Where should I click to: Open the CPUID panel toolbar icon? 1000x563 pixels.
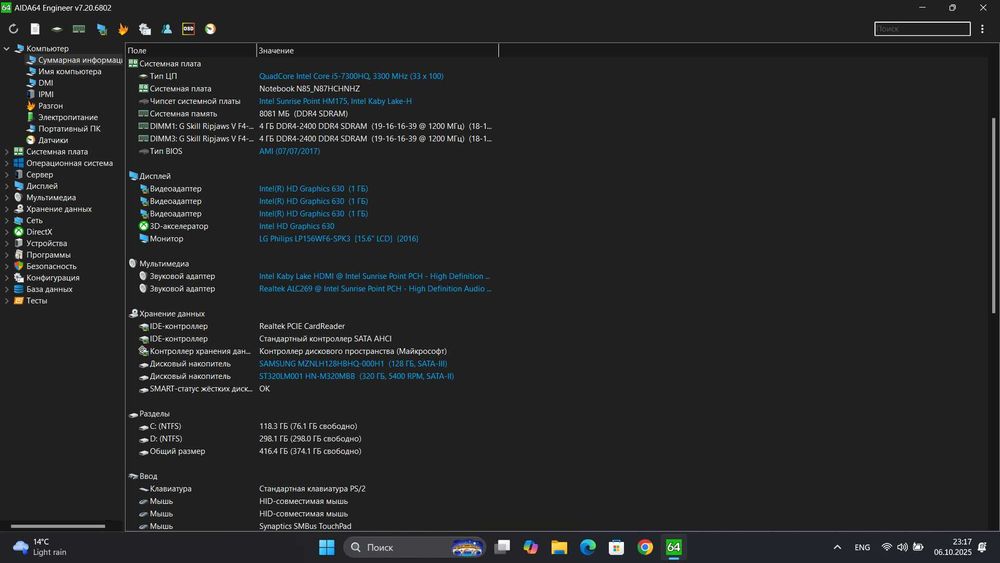[145, 29]
